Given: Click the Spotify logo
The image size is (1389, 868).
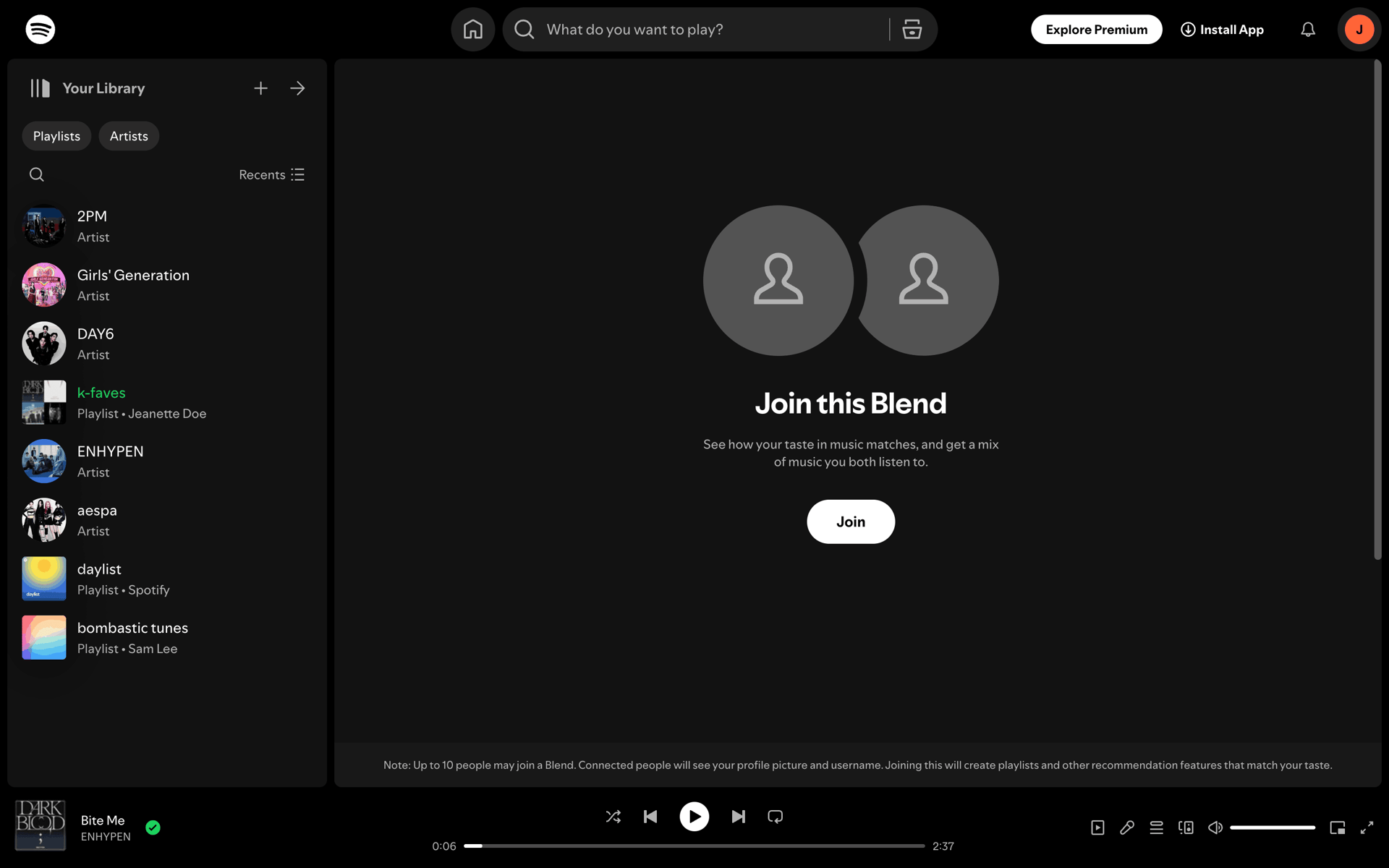Looking at the screenshot, I should (41, 30).
